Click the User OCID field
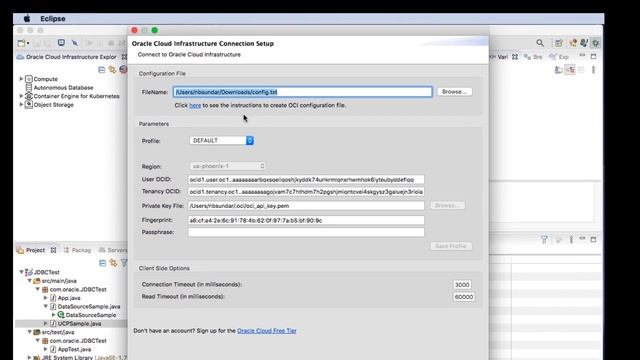640x360 pixels. [306, 180]
